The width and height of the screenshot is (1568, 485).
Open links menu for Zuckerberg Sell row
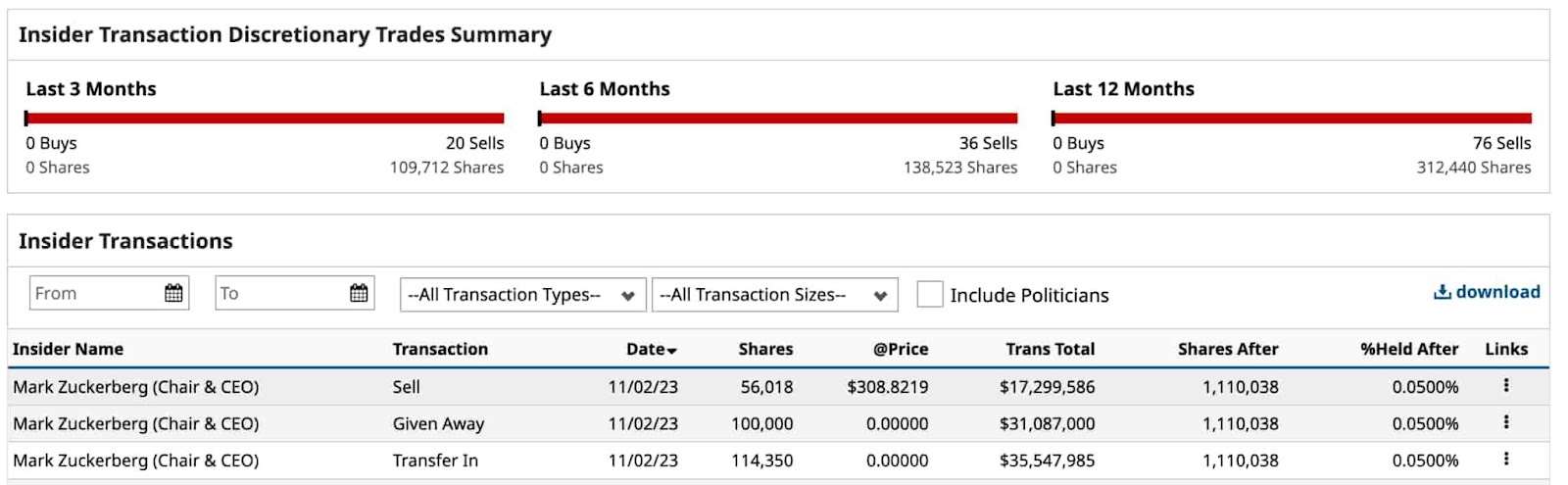click(x=1506, y=386)
